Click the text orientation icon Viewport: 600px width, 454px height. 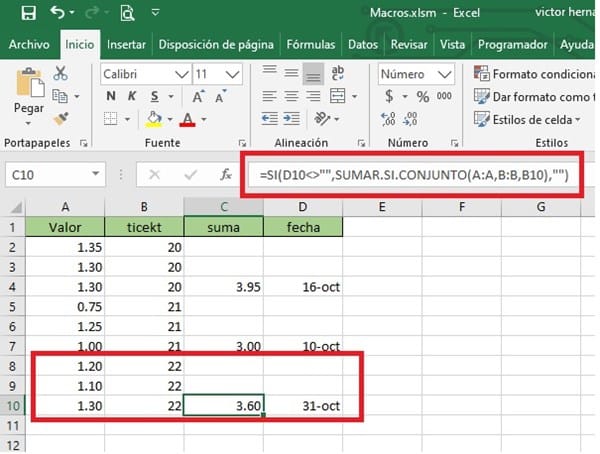[x=322, y=119]
